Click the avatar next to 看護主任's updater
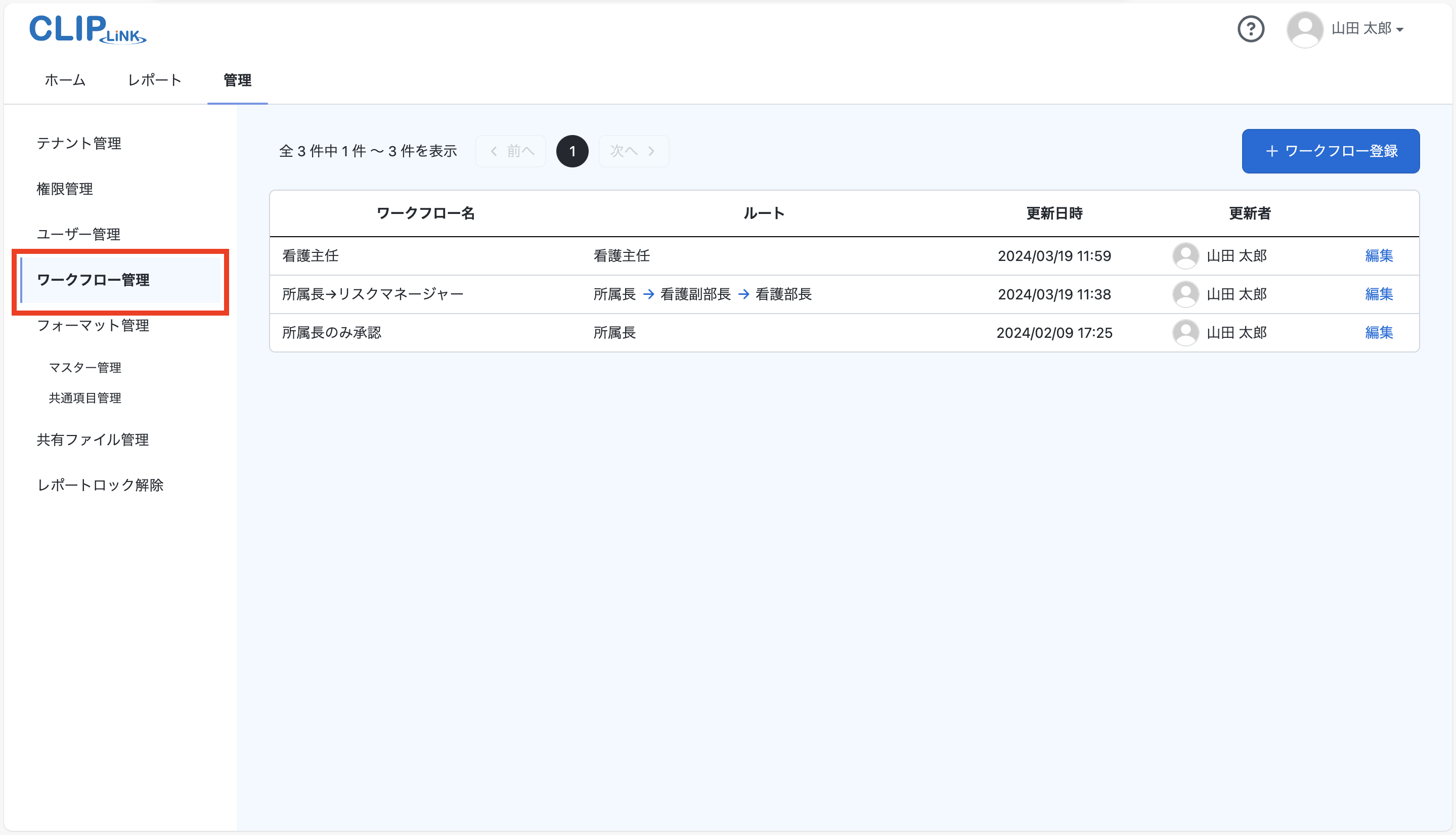1456x835 pixels. pos(1186,256)
